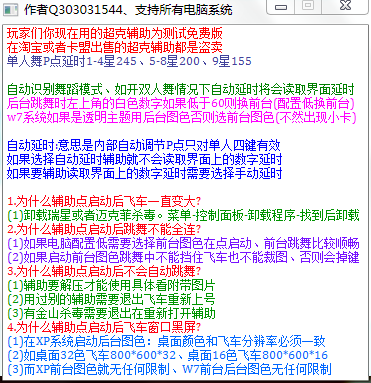Click the line 如果要辅助读取界面上的数字延时需要选择手动延时
The width and height of the screenshot is (371, 383).
144,174
